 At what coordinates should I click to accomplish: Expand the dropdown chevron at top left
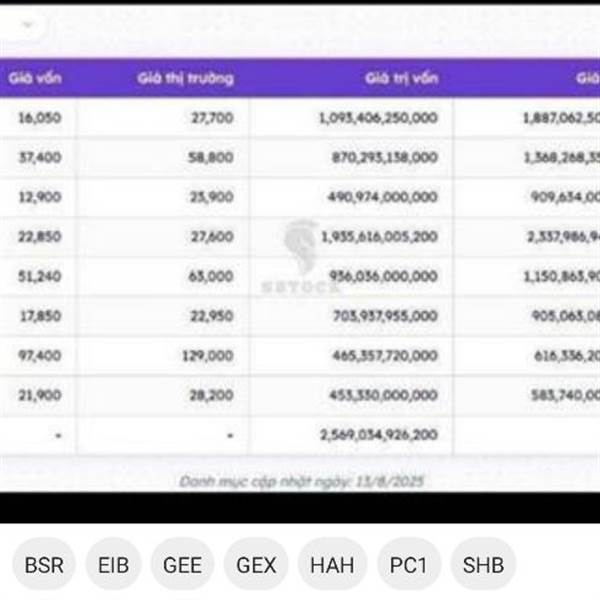[27, 25]
